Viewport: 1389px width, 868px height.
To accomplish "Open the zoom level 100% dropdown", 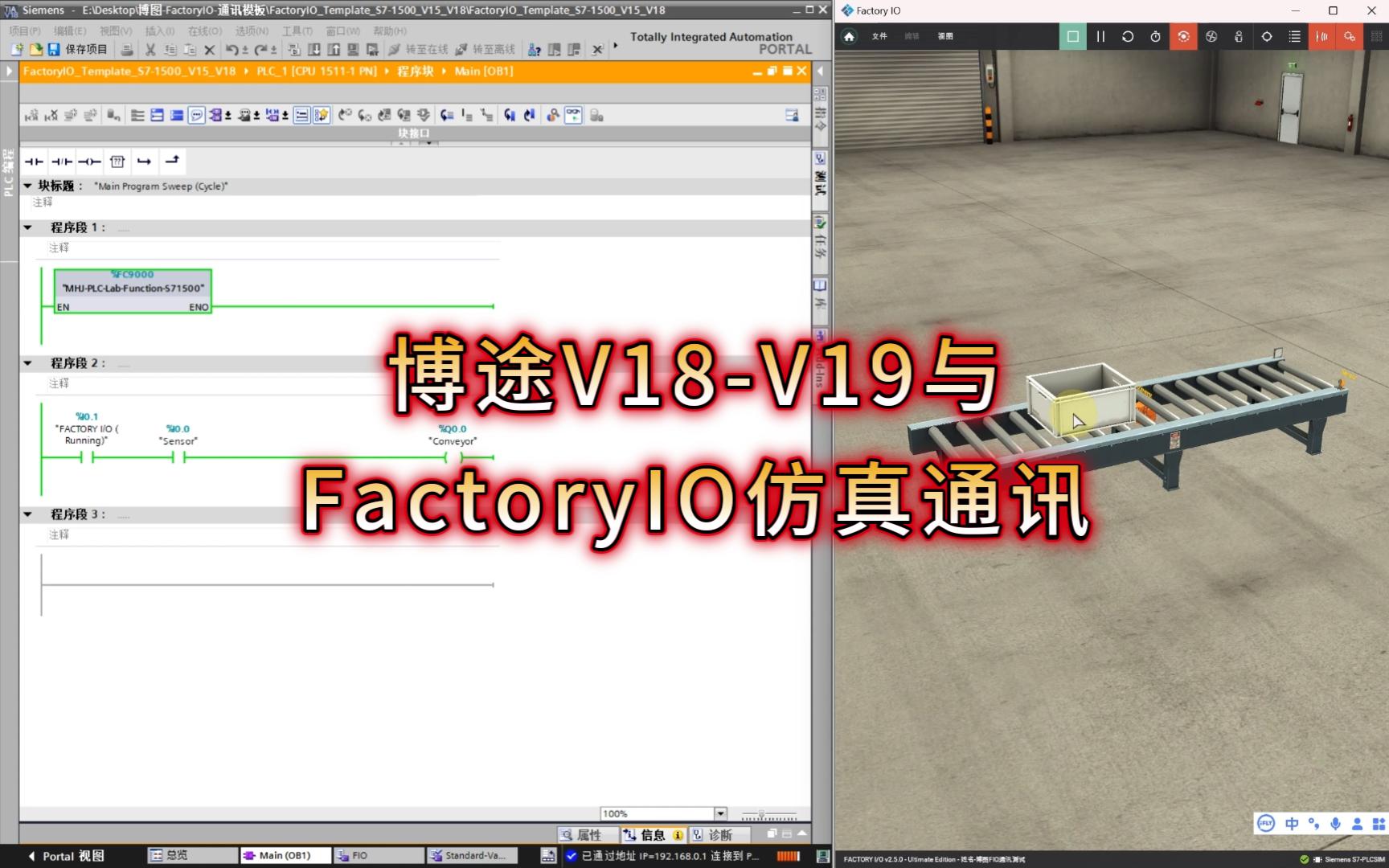I will 720,813.
